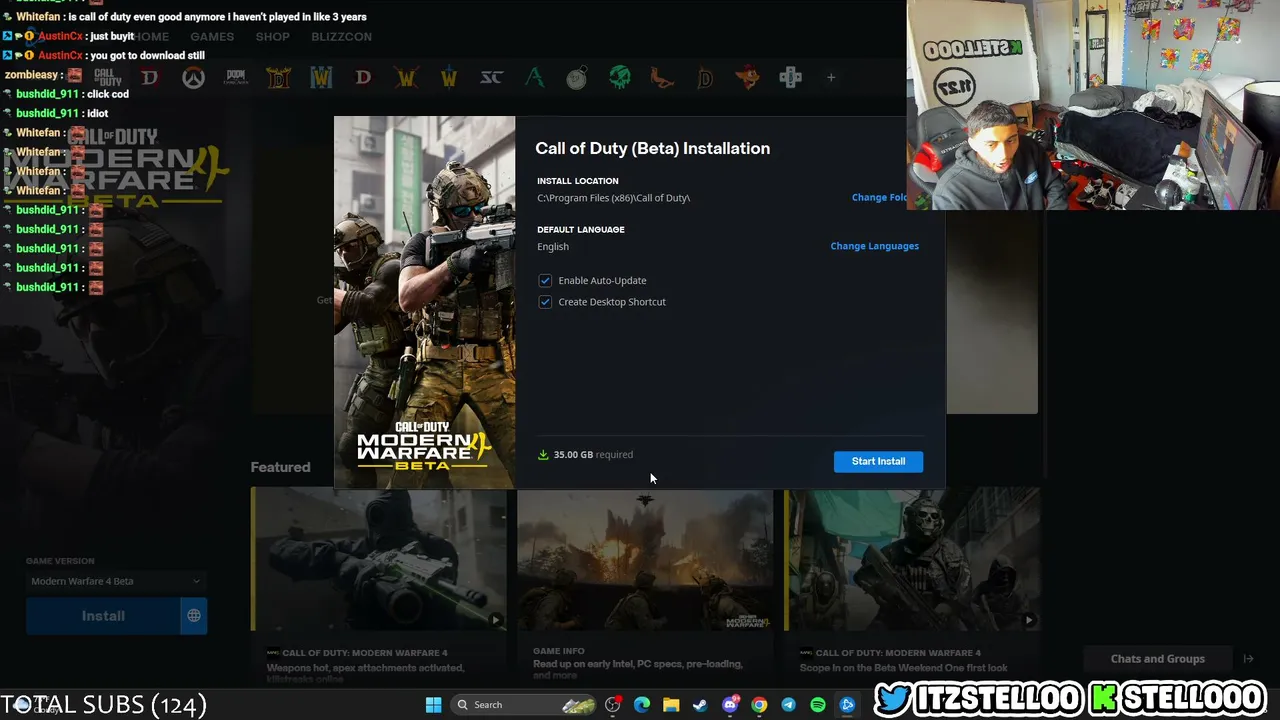Open the Avowed game icon
The width and height of the screenshot is (1280, 720).
[x=535, y=78]
